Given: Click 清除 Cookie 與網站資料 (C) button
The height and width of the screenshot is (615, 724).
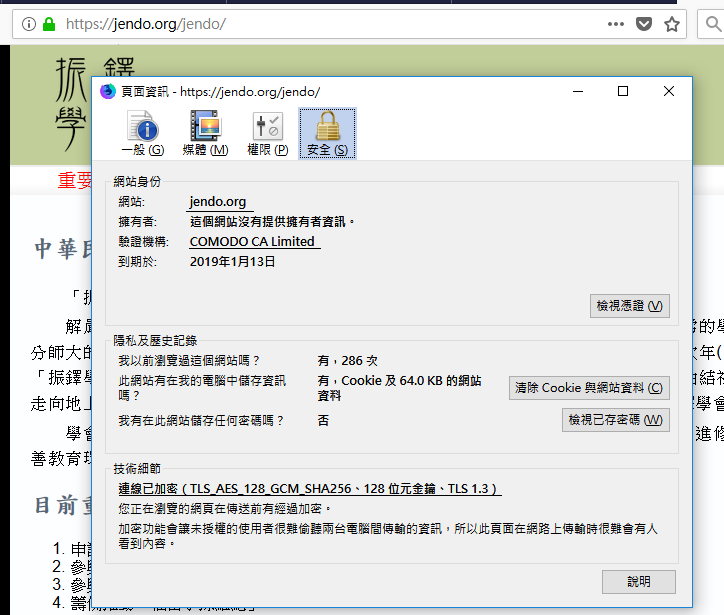Looking at the screenshot, I should (x=589, y=388).
